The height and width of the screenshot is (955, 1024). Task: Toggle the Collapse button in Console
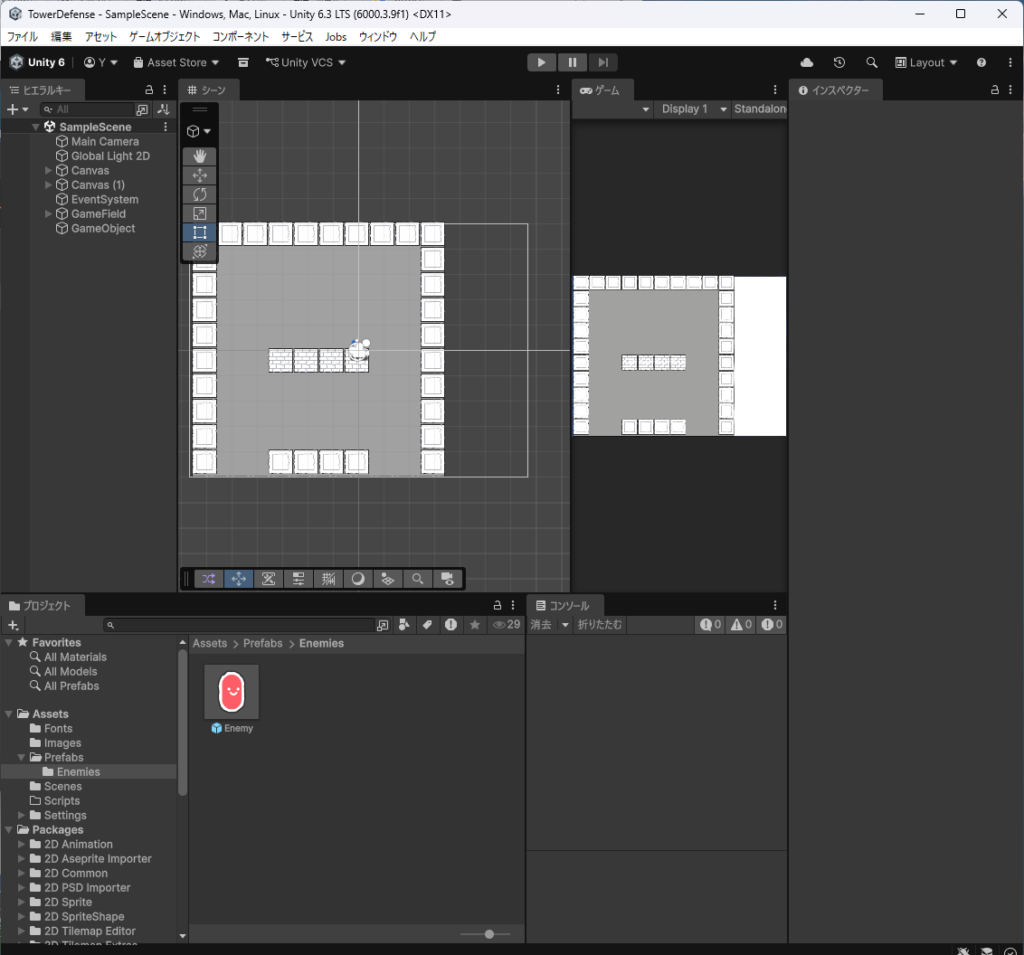600,625
